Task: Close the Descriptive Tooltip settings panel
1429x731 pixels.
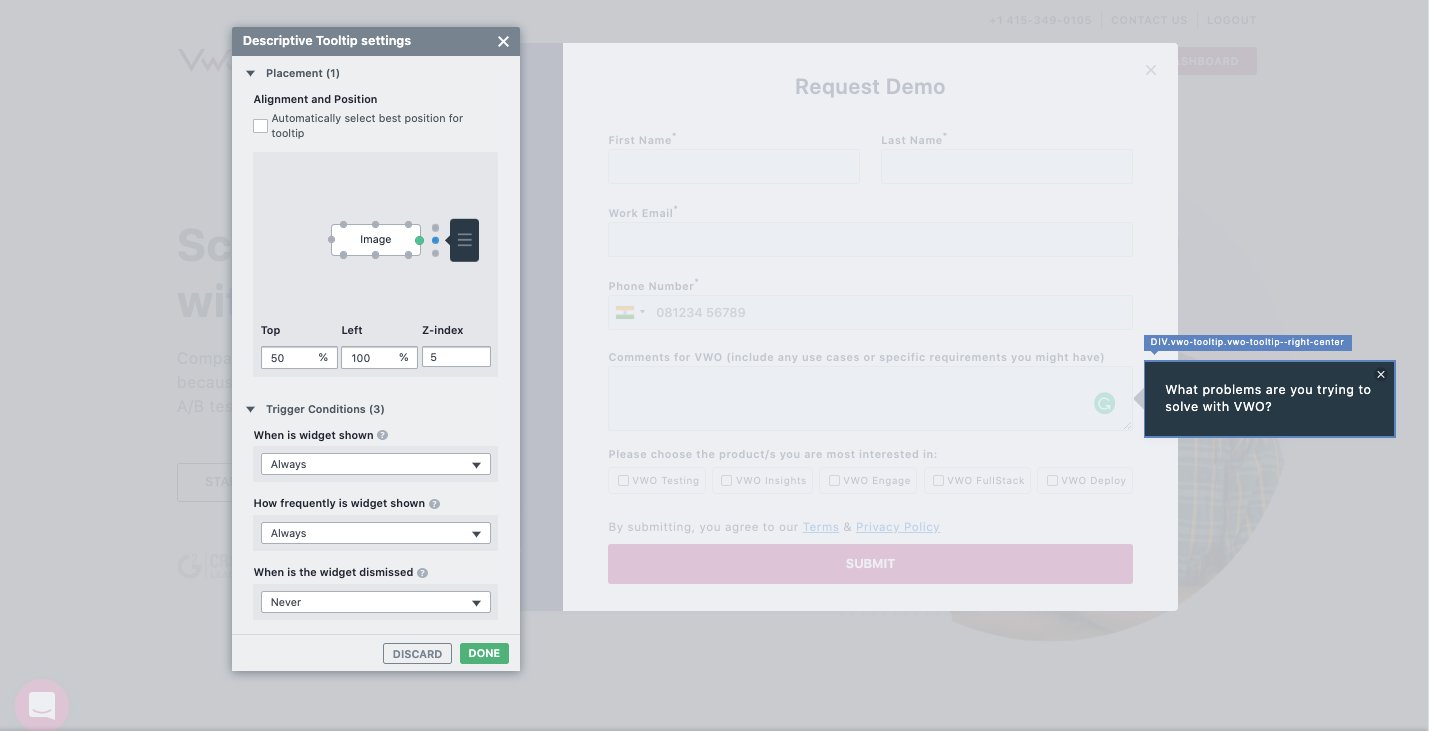Action: click(503, 41)
